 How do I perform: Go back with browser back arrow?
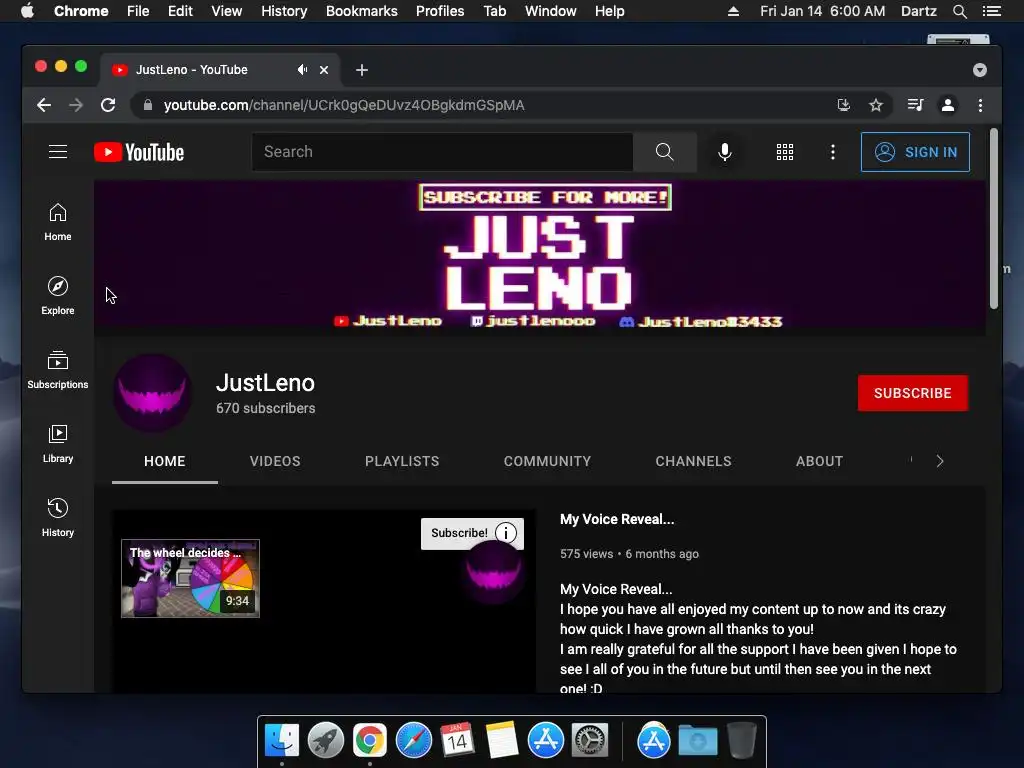point(44,105)
